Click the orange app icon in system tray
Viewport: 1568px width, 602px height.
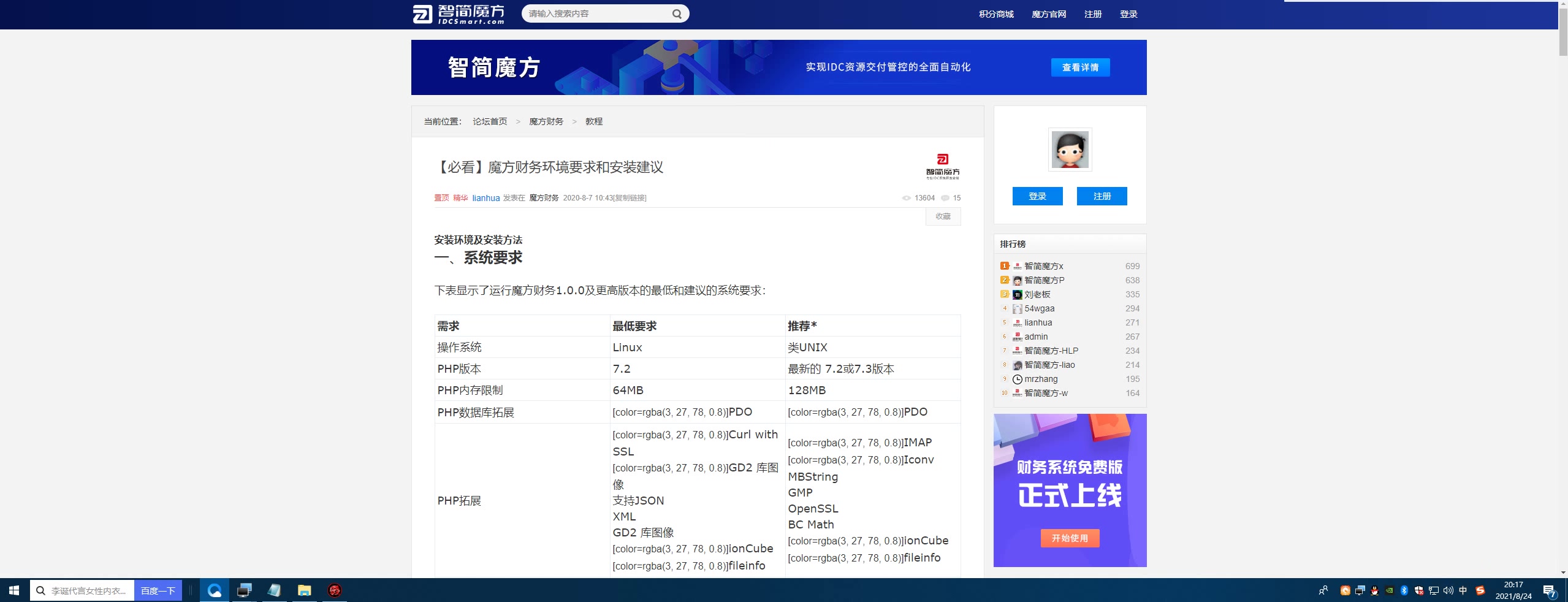1345,590
